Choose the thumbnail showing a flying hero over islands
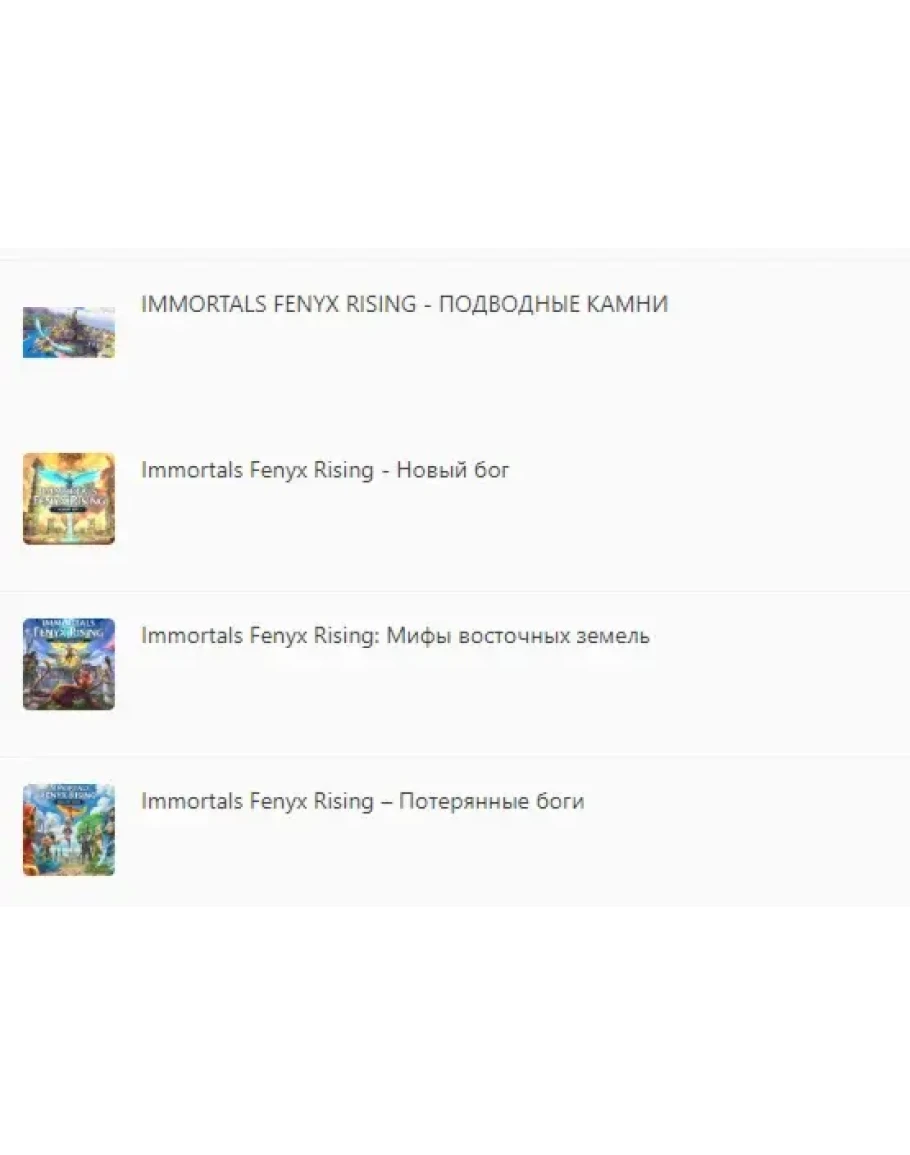Viewport: 910px width, 1155px height. [69, 332]
